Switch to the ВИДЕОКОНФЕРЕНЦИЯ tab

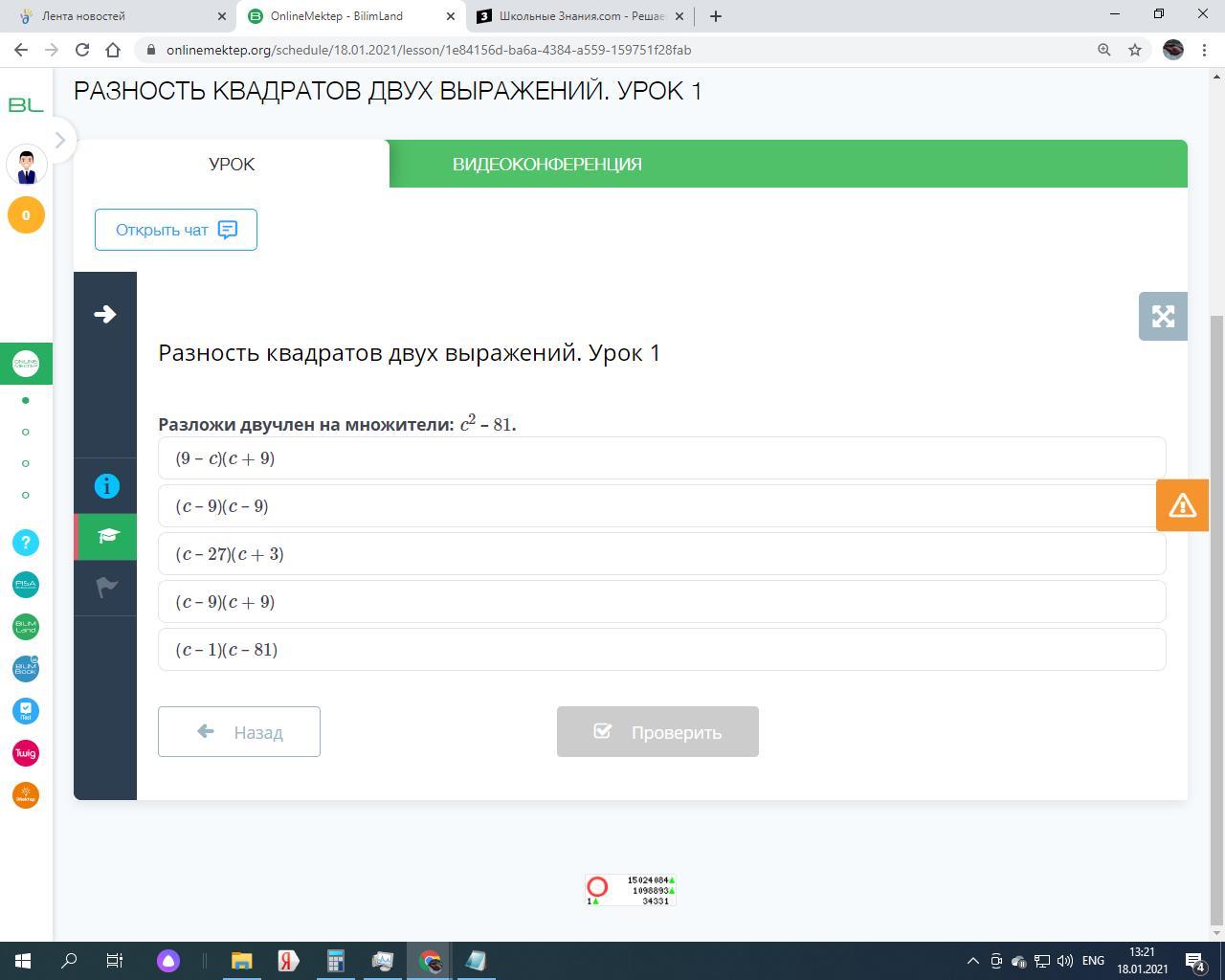pyautogui.click(x=546, y=164)
